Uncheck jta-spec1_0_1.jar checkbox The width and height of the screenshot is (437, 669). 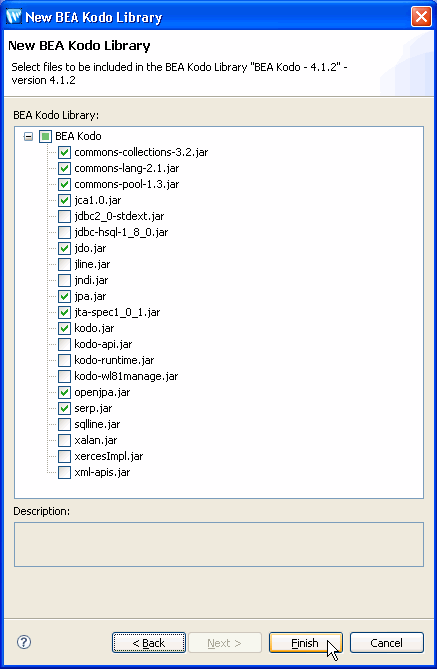(64, 312)
